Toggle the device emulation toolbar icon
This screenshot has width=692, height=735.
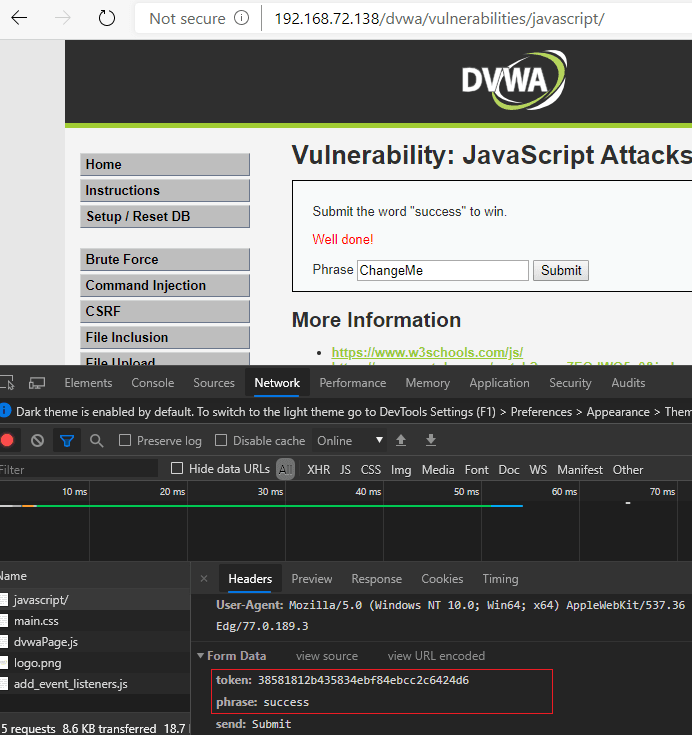coord(37,383)
